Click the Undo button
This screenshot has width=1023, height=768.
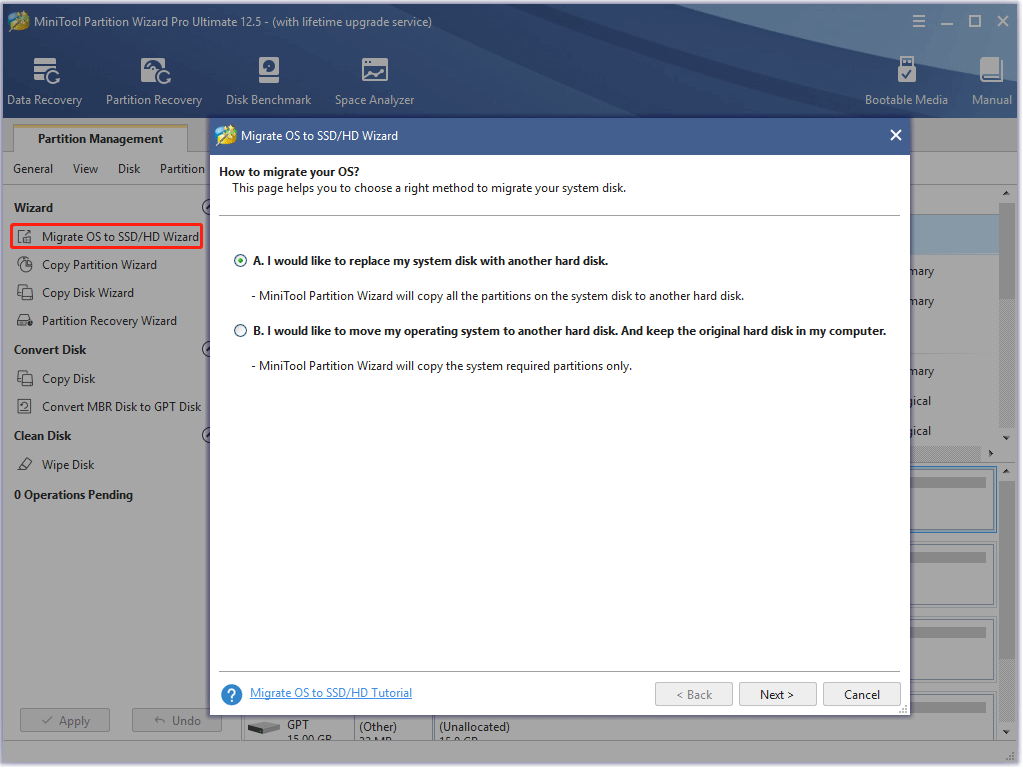point(177,720)
